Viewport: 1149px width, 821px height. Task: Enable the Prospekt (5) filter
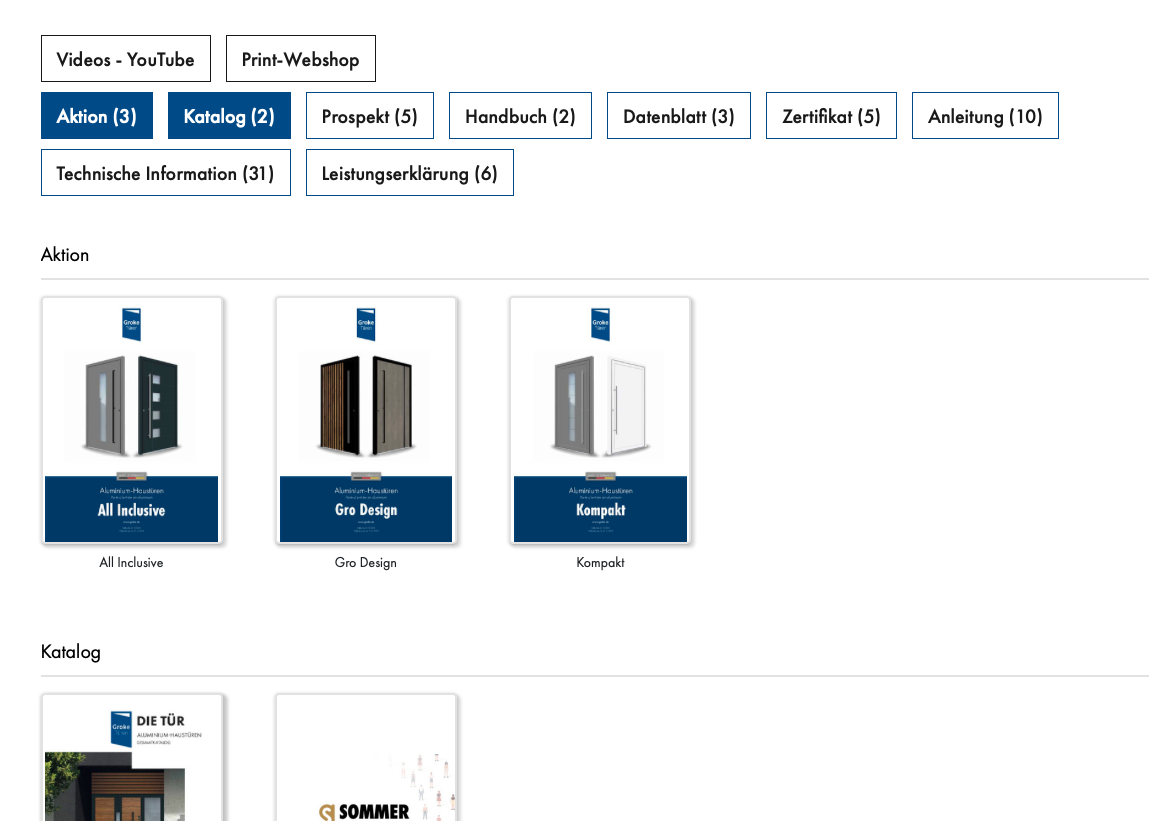pyautogui.click(x=370, y=116)
